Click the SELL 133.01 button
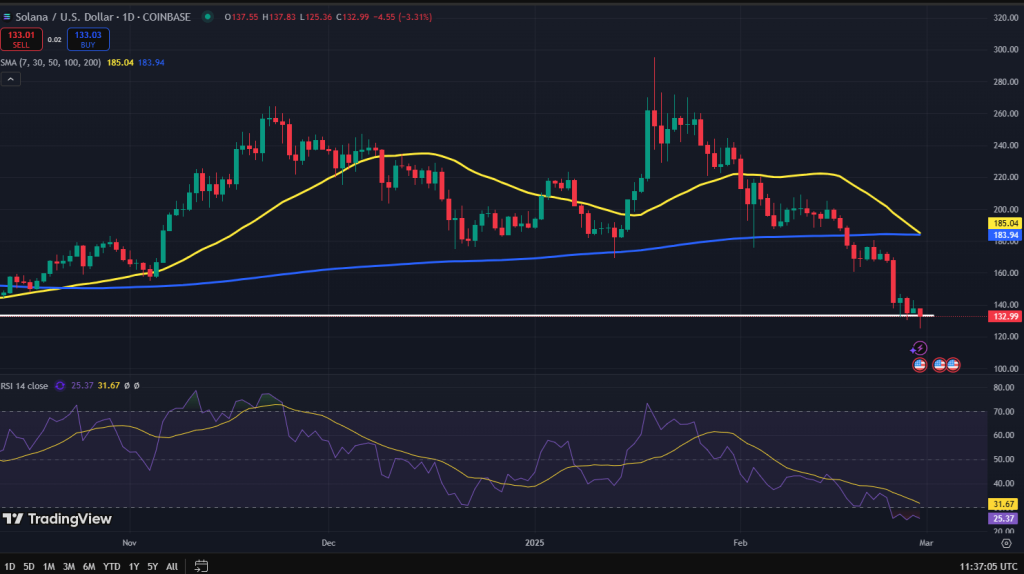The width and height of the screenshot is (1024, 574). point(22,39)
